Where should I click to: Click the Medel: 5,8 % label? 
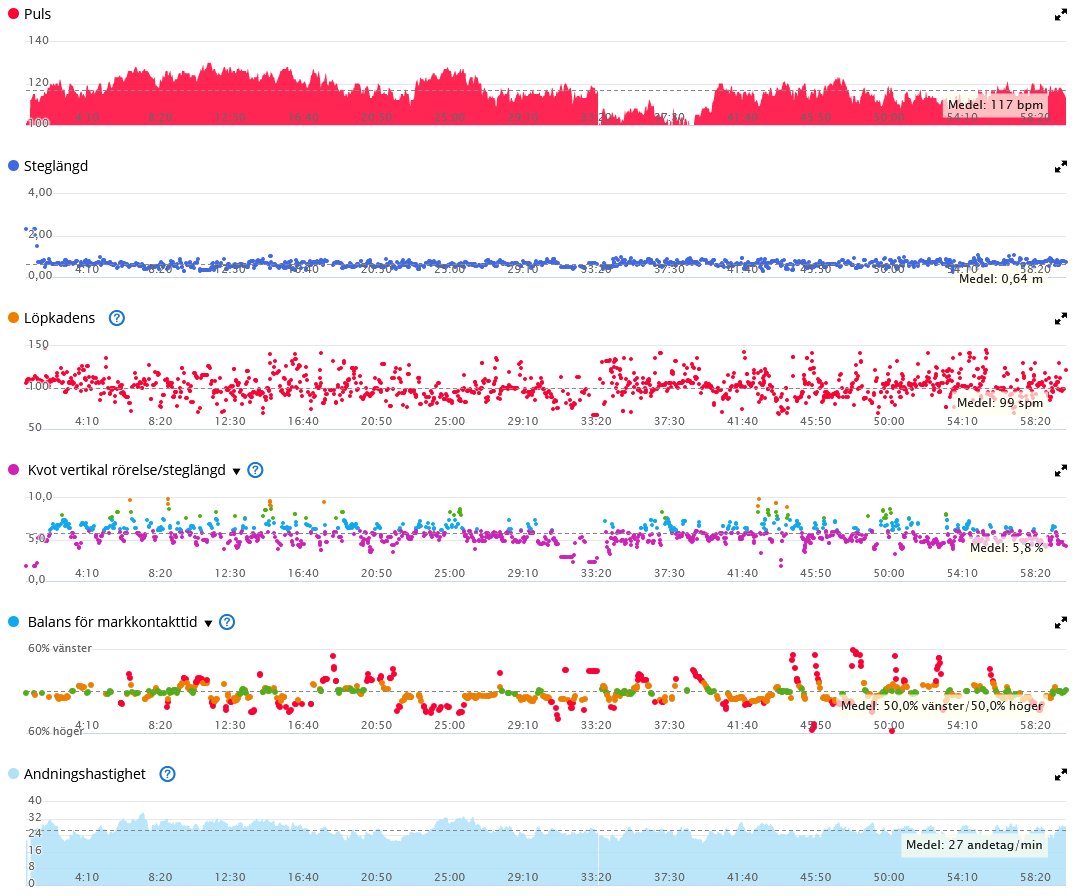click(x=1007, y=547)
